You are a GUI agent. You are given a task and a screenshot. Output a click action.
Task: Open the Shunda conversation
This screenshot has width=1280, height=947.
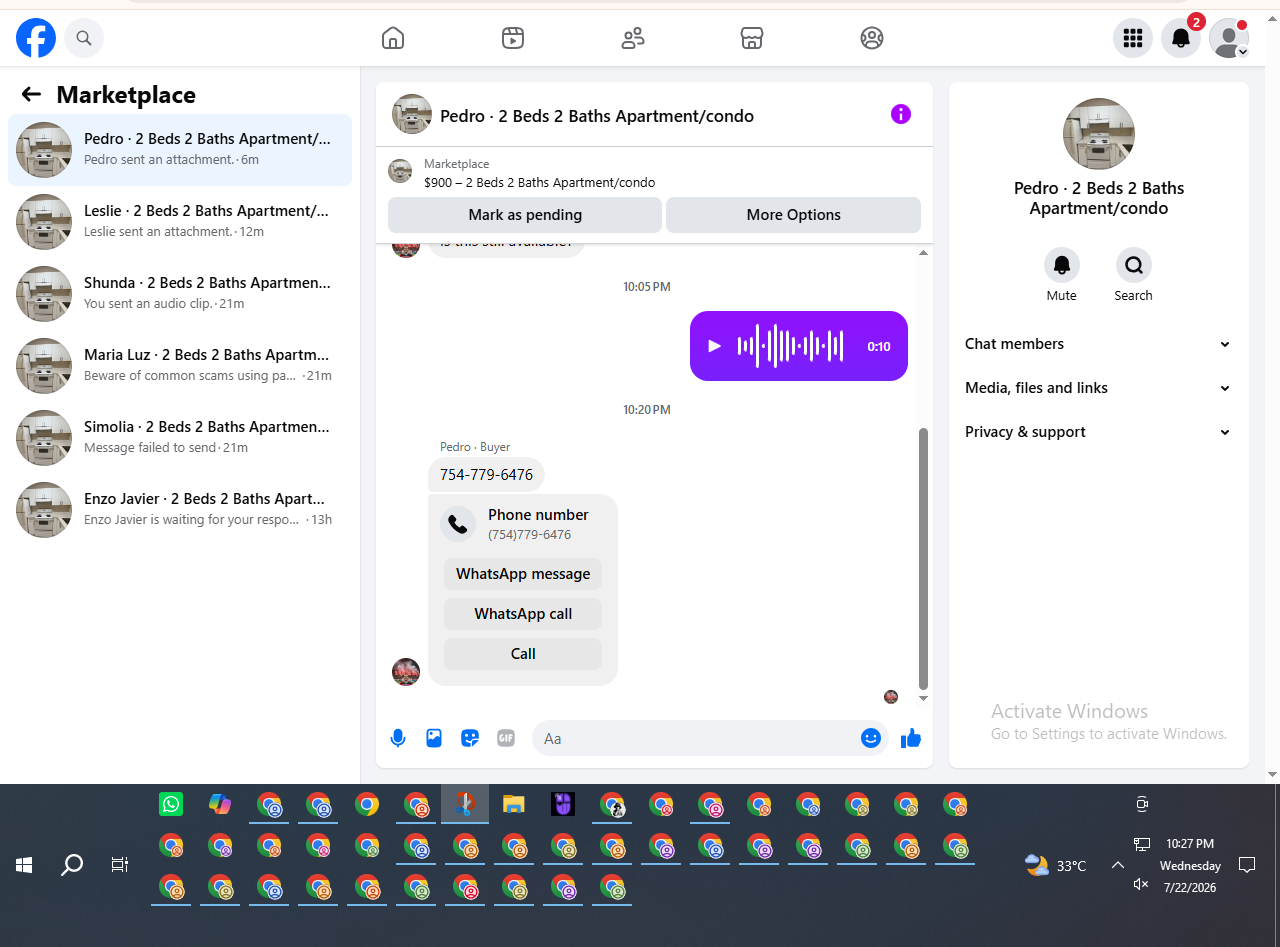[180, 294]
